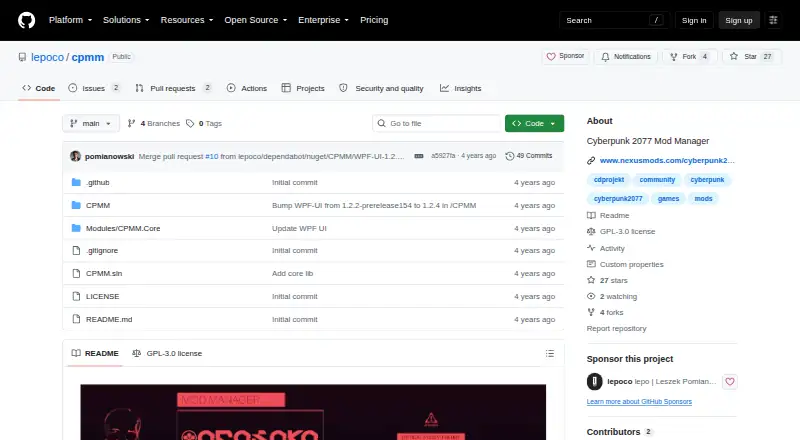
Task: Expand the latest commit message ellipsis
Action: point(419,156)
